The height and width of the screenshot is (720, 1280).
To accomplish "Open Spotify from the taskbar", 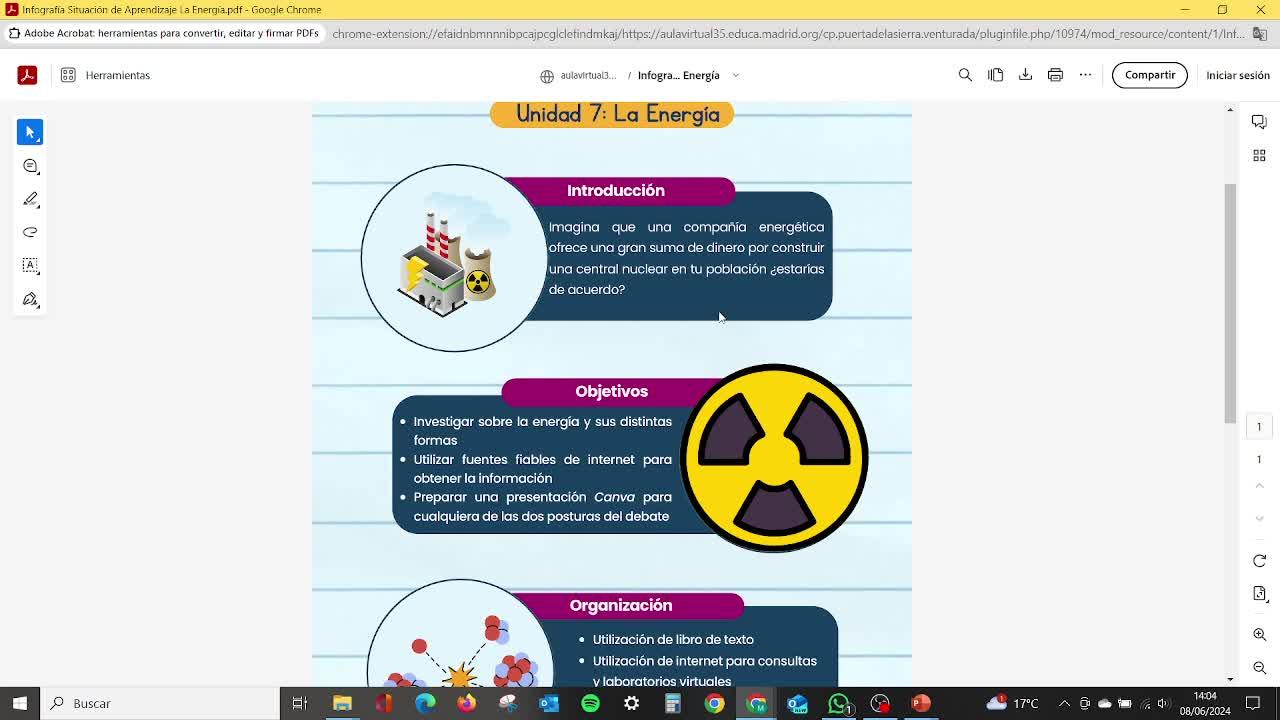I will [x=590, y=703].
